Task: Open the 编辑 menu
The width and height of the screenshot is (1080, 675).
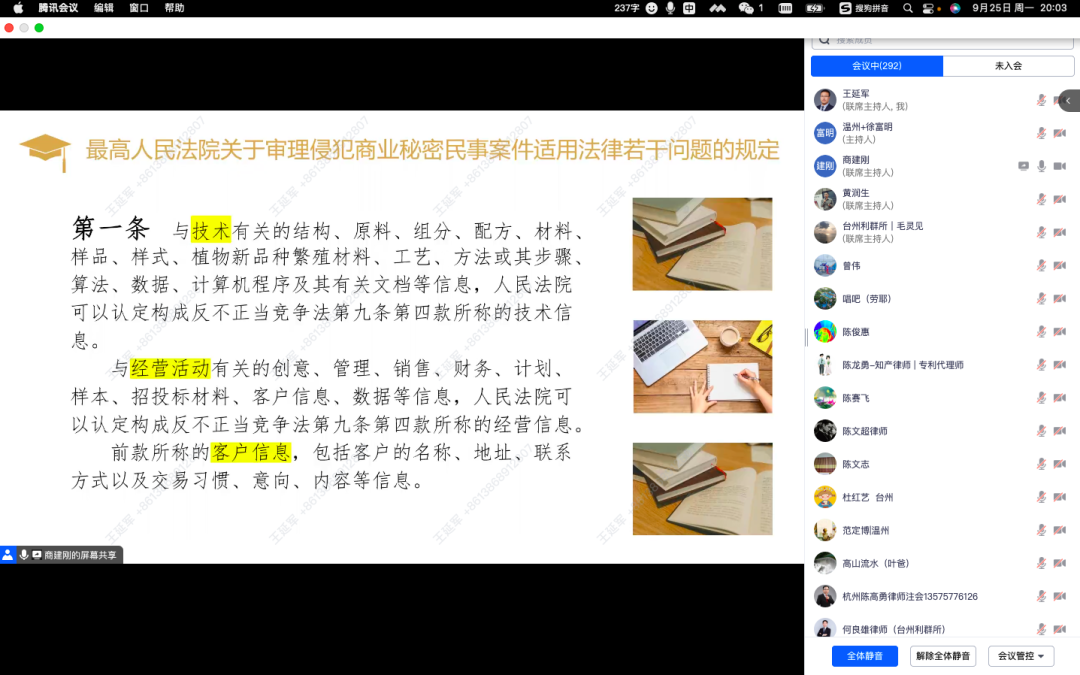Action: pos(104,8)
